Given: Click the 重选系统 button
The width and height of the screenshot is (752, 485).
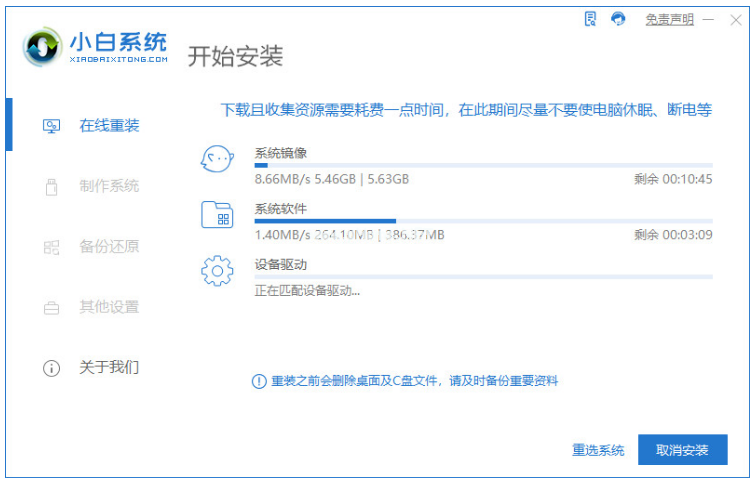Looking at the screenshot, I should [x=598, y=450].
